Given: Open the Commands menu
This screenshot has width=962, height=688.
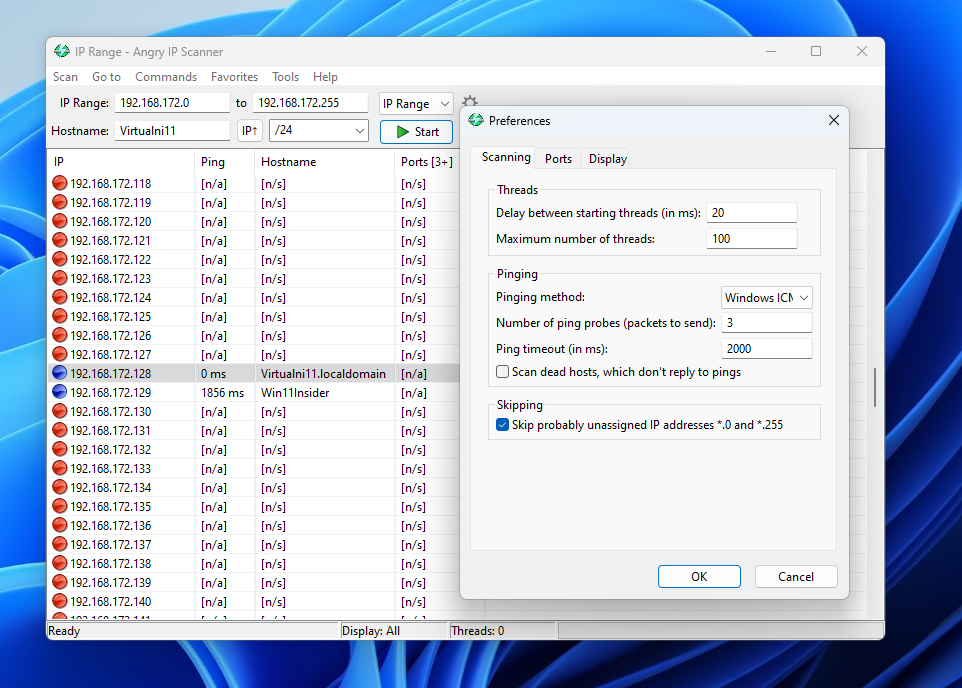Looking at the screenshot, I should point(166,77).
